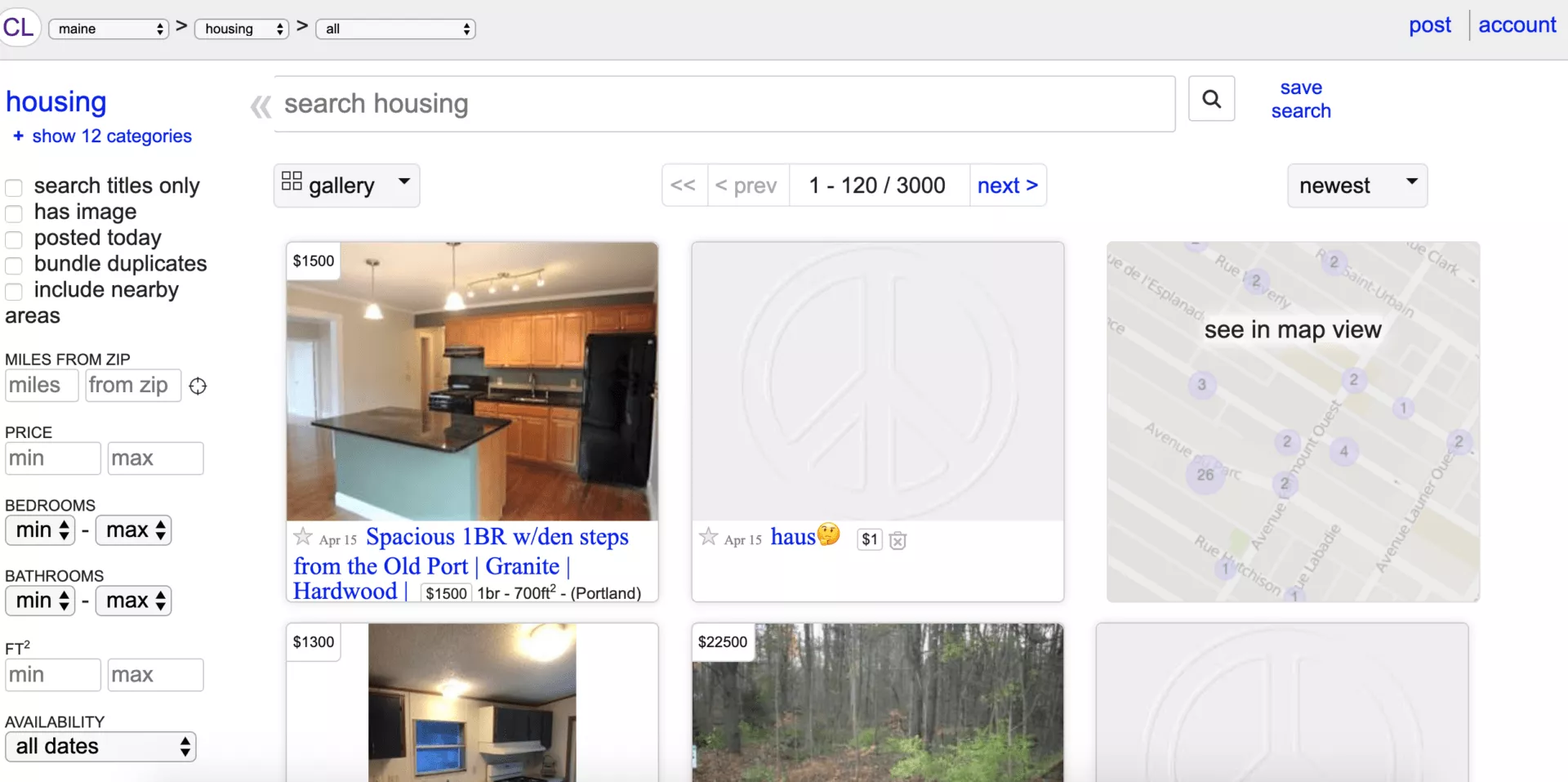Open the maine location dropdown
Screen dimensions: 1568x782
pyautogui.click(x=109, y=29)
